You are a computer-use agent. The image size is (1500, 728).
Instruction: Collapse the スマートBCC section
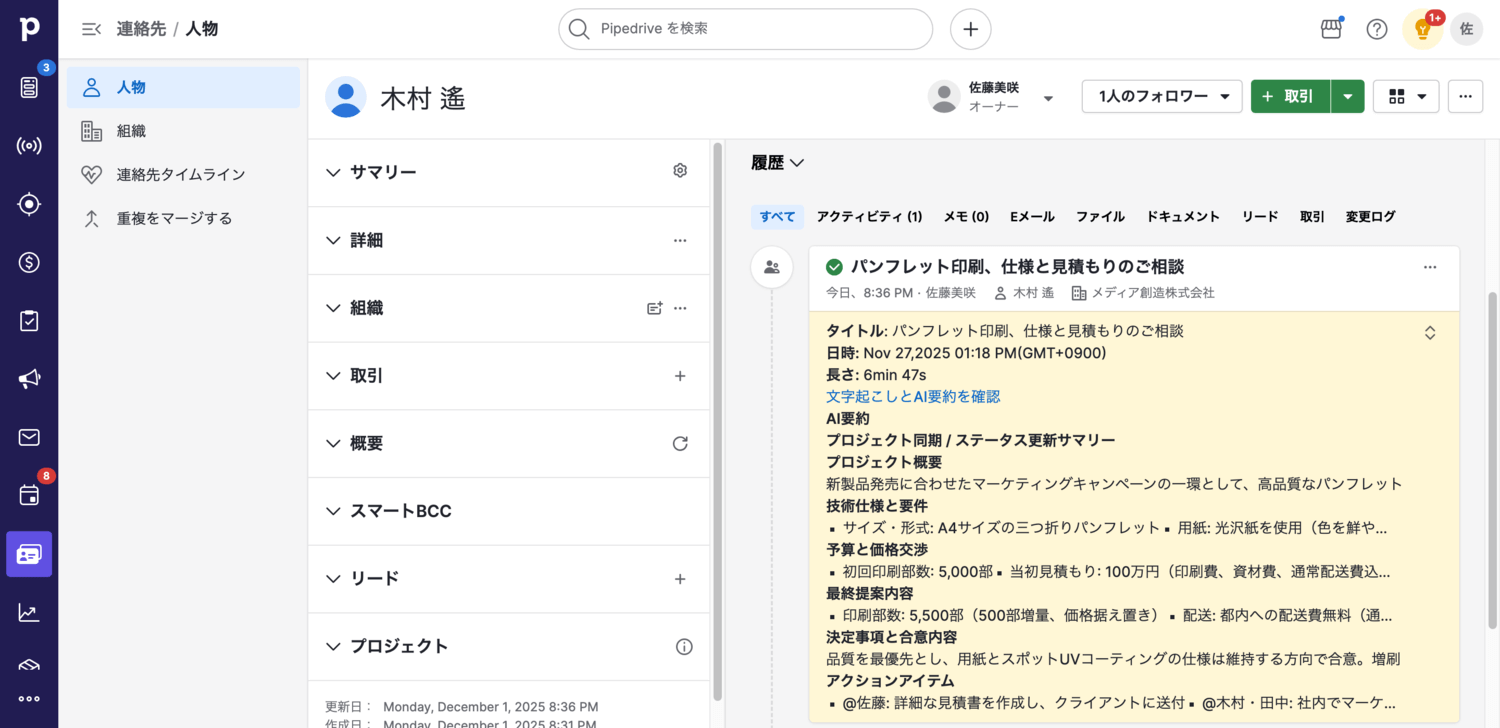(334, 511)
